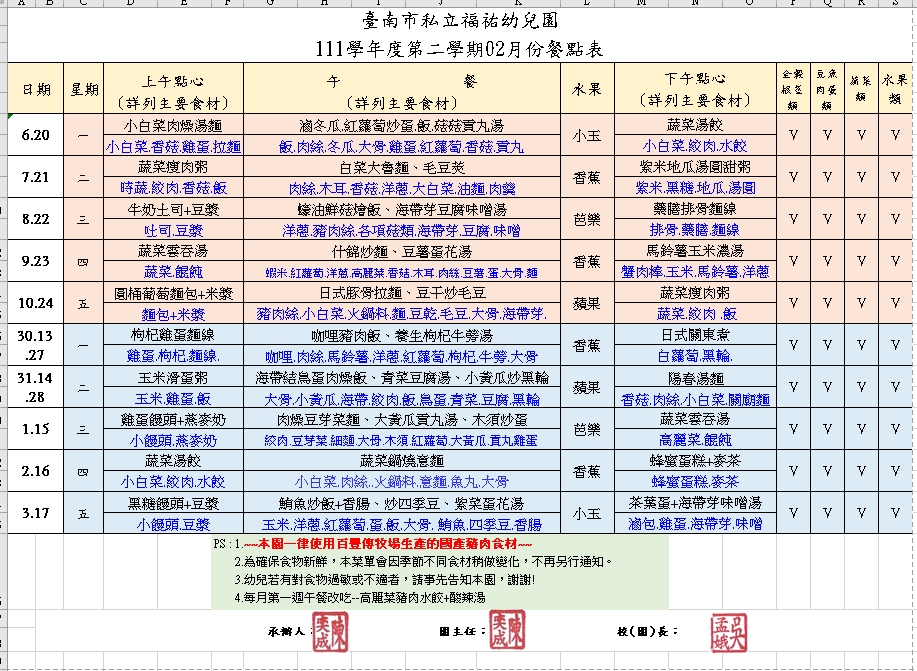Select the ingredients cell "小白菜.香菇.雞蛋.拉麵"
The height and width of the screenshot is (671, 917).
pyautogui.click(x=174, y=146)
